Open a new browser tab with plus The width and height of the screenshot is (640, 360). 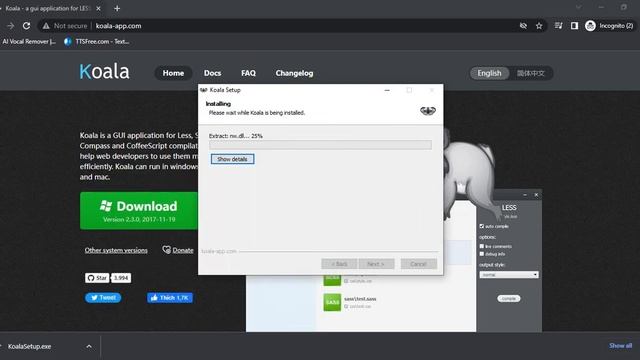coord(117,8)
